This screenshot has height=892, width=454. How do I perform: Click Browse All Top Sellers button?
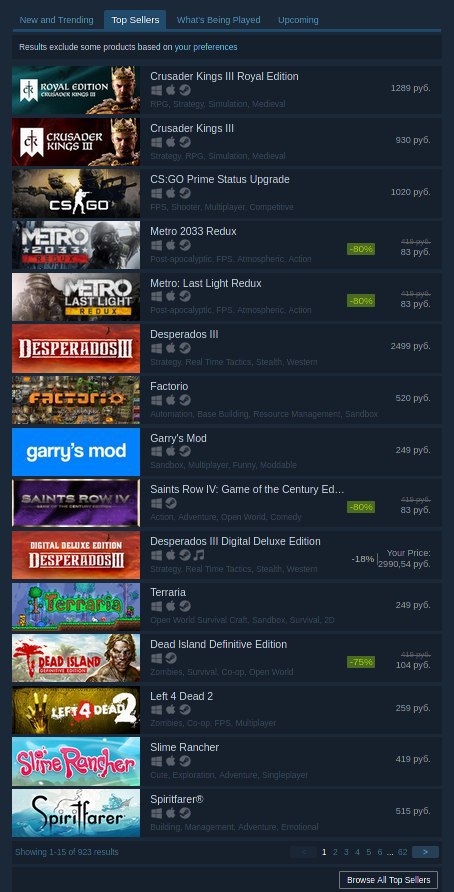389,879
